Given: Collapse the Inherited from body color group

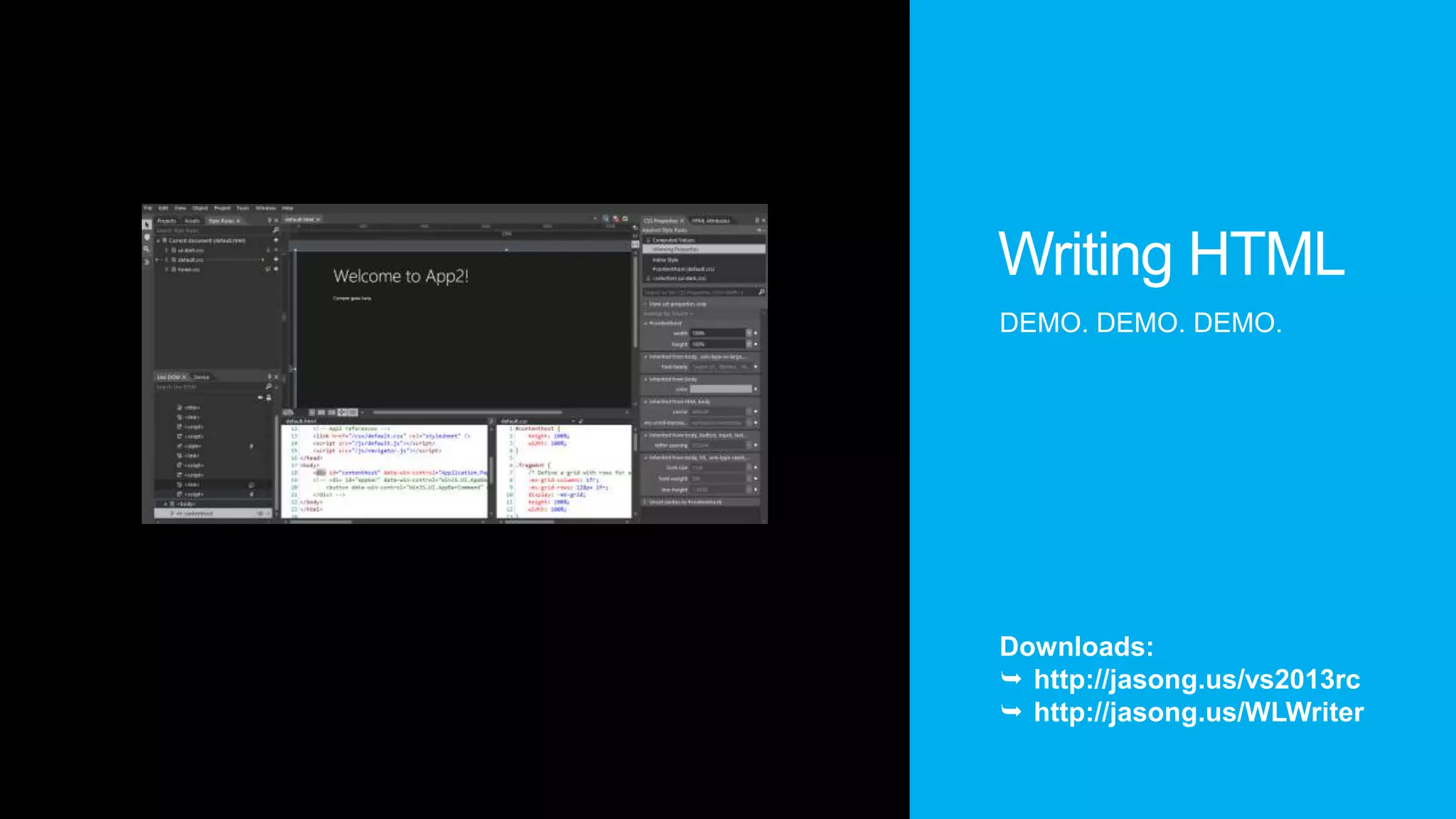Looking at the screenshot, I should pyautogui.click(x=646, y=380).
